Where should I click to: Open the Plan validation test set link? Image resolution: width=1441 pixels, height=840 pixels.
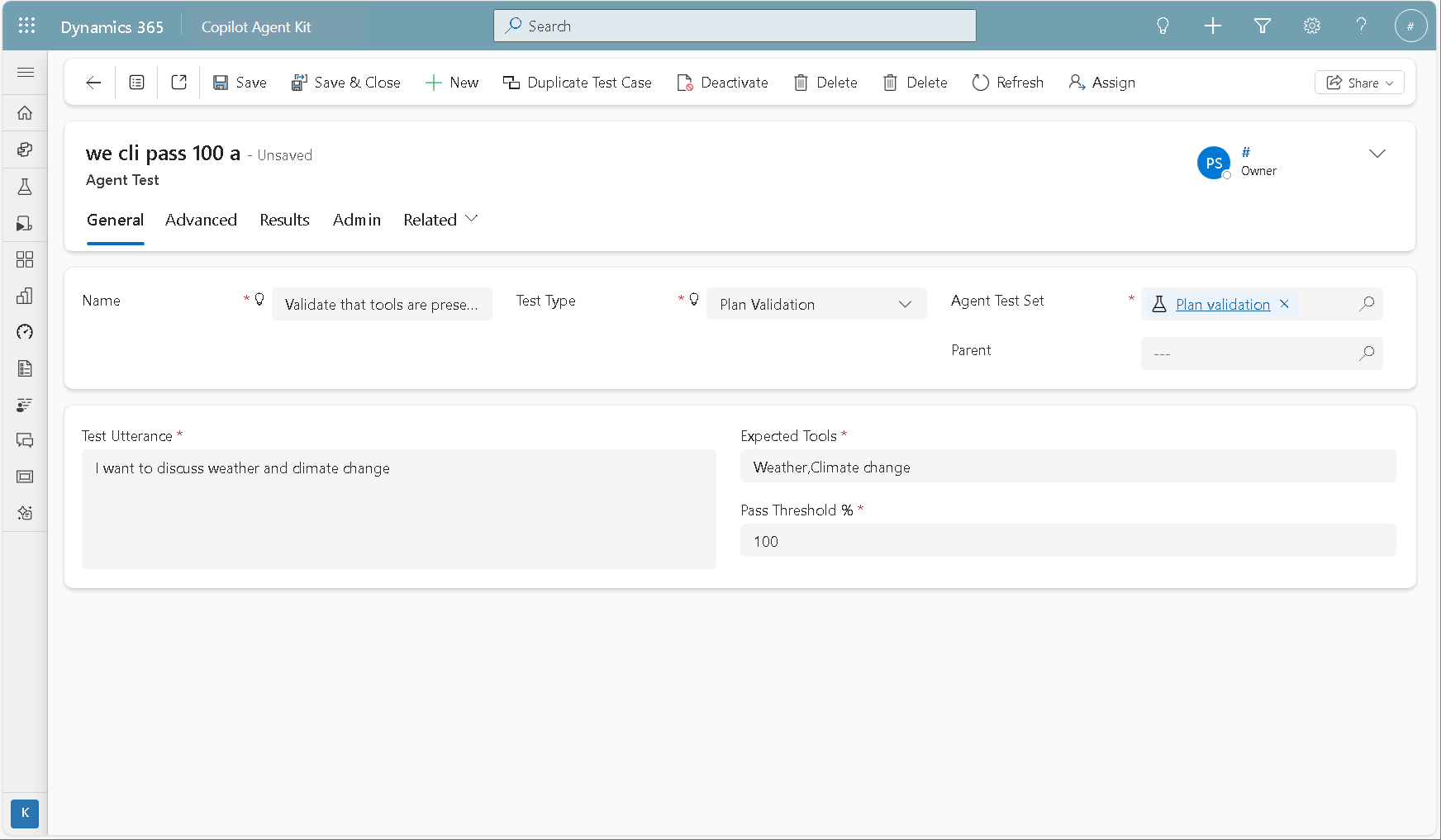coord(1223,305)
